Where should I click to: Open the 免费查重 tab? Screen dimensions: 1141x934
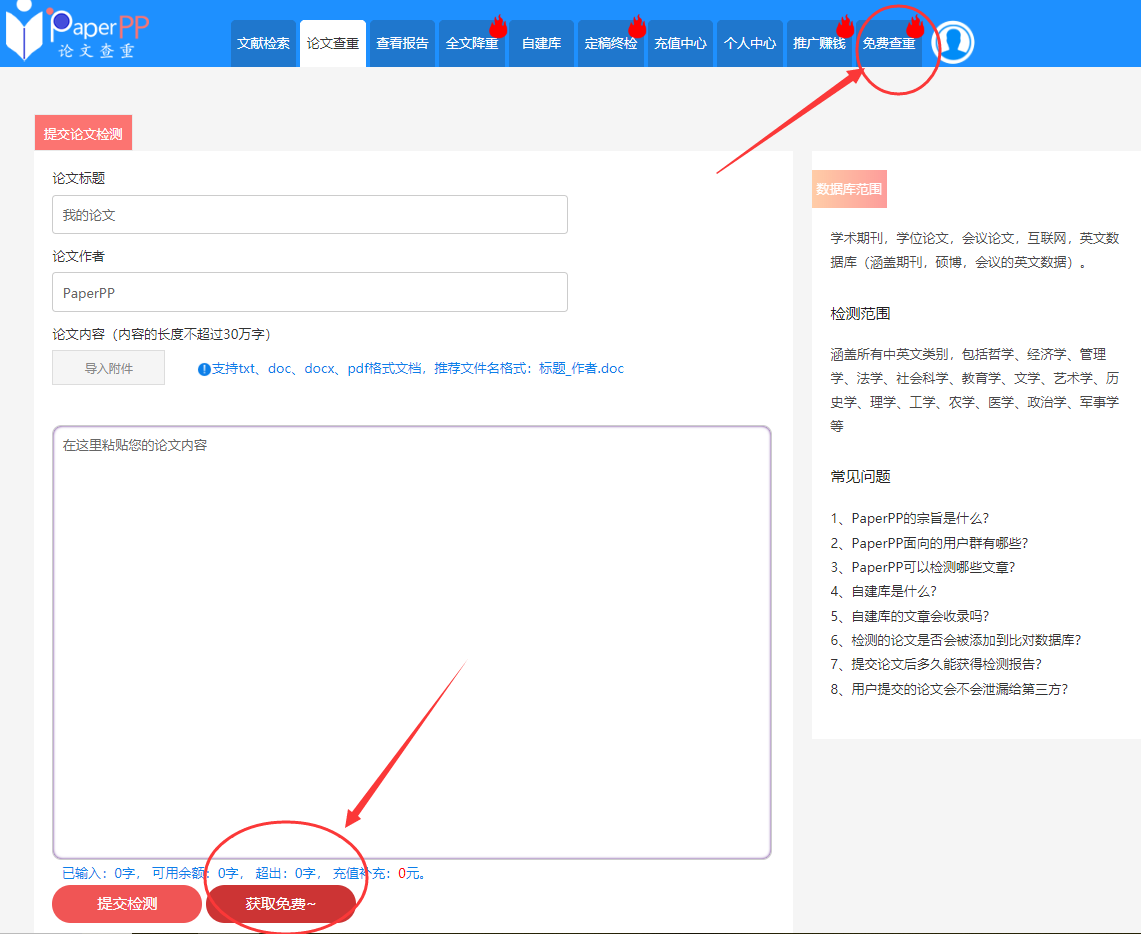click(x=889, y=44)
